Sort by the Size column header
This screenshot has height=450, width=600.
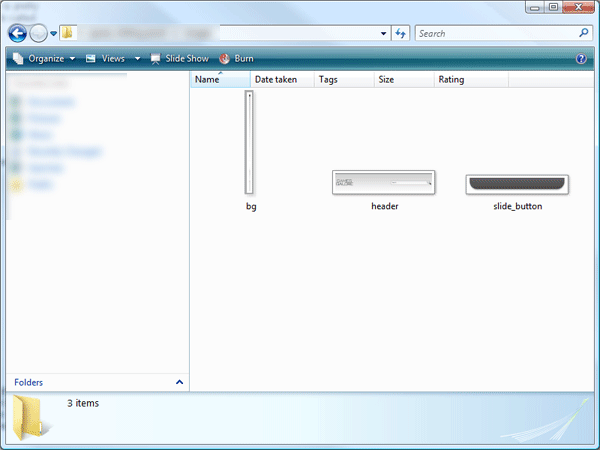click(x=404, y=79)
